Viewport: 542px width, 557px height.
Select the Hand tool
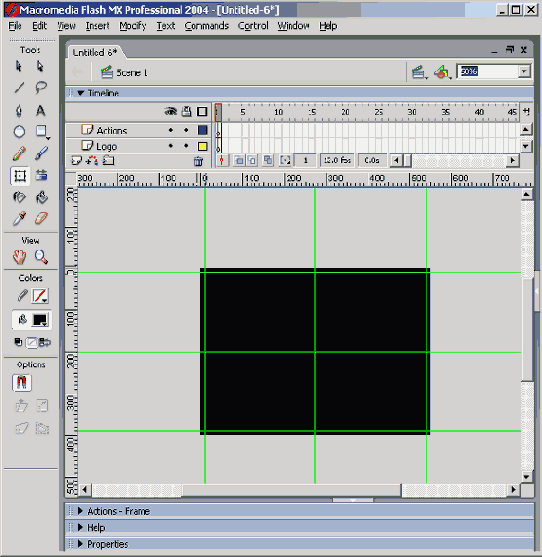pyautogui.click(x=20, y=257)
